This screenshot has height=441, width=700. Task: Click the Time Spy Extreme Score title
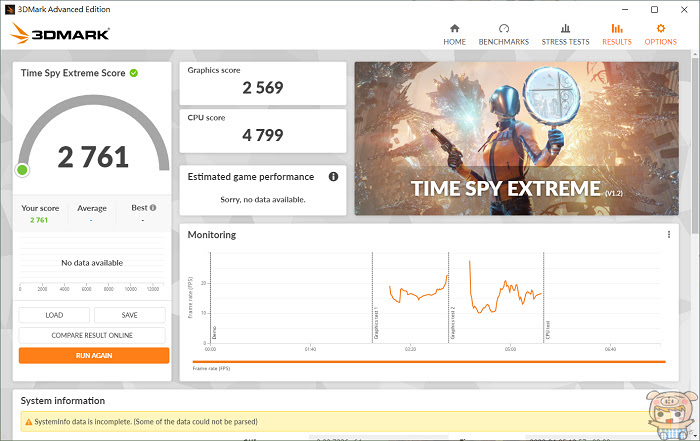click(x=73, y=73)
